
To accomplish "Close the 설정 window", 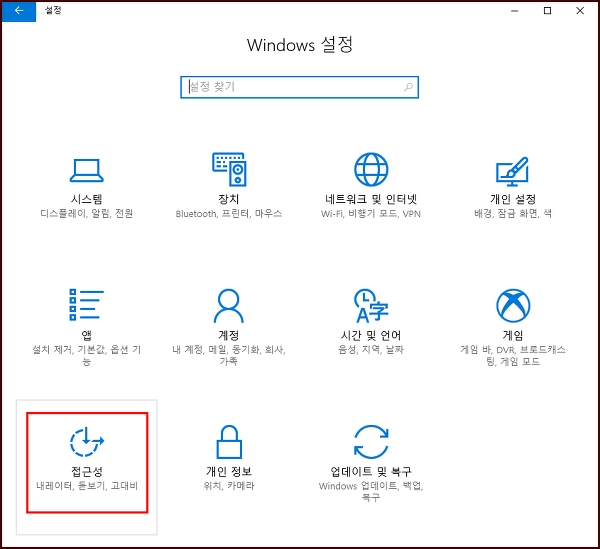I will click(x=580, y=11).
